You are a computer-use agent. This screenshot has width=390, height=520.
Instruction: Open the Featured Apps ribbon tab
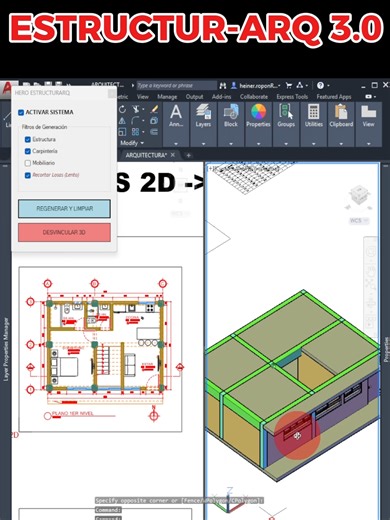coord(334,97)
